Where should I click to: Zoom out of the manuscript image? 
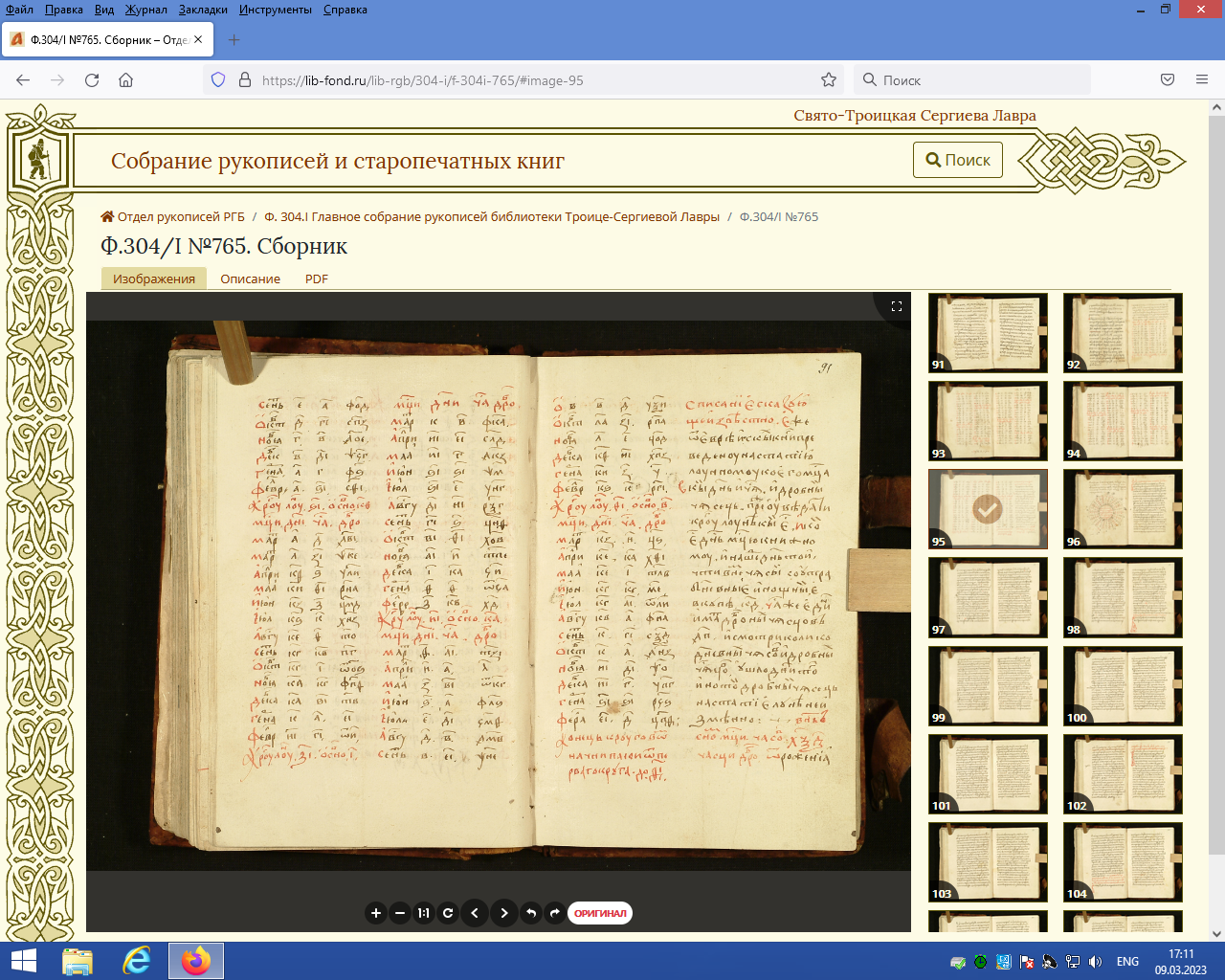point(400,913)
